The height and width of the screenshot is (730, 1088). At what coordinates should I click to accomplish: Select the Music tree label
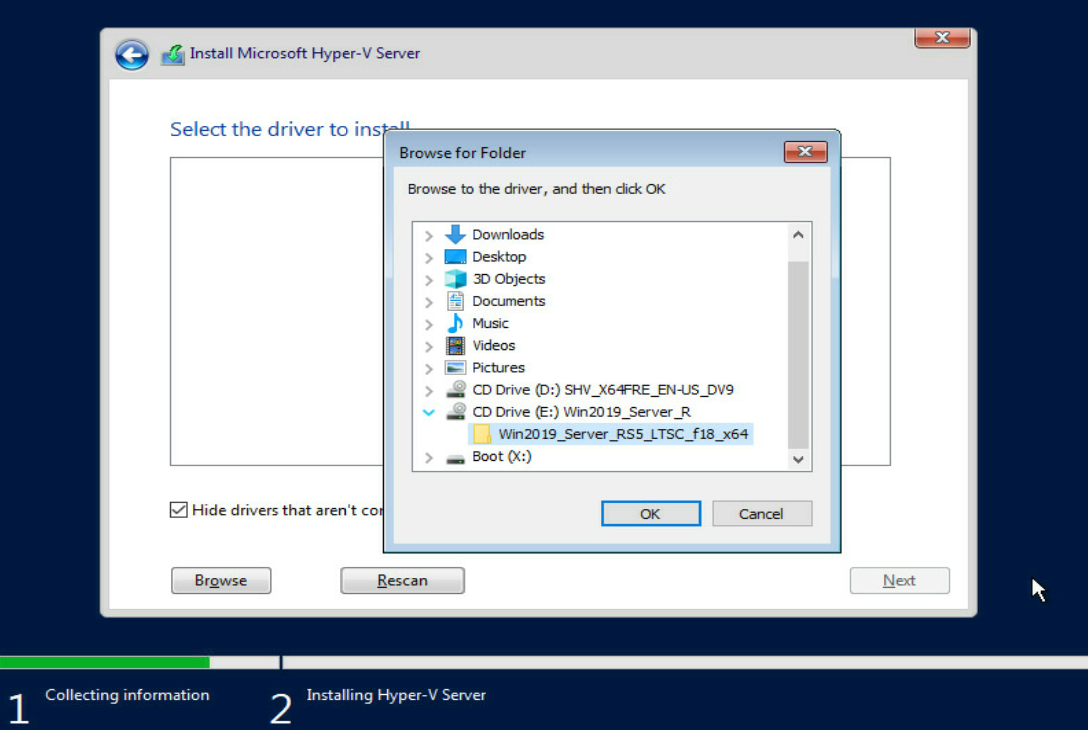[490, 323]
